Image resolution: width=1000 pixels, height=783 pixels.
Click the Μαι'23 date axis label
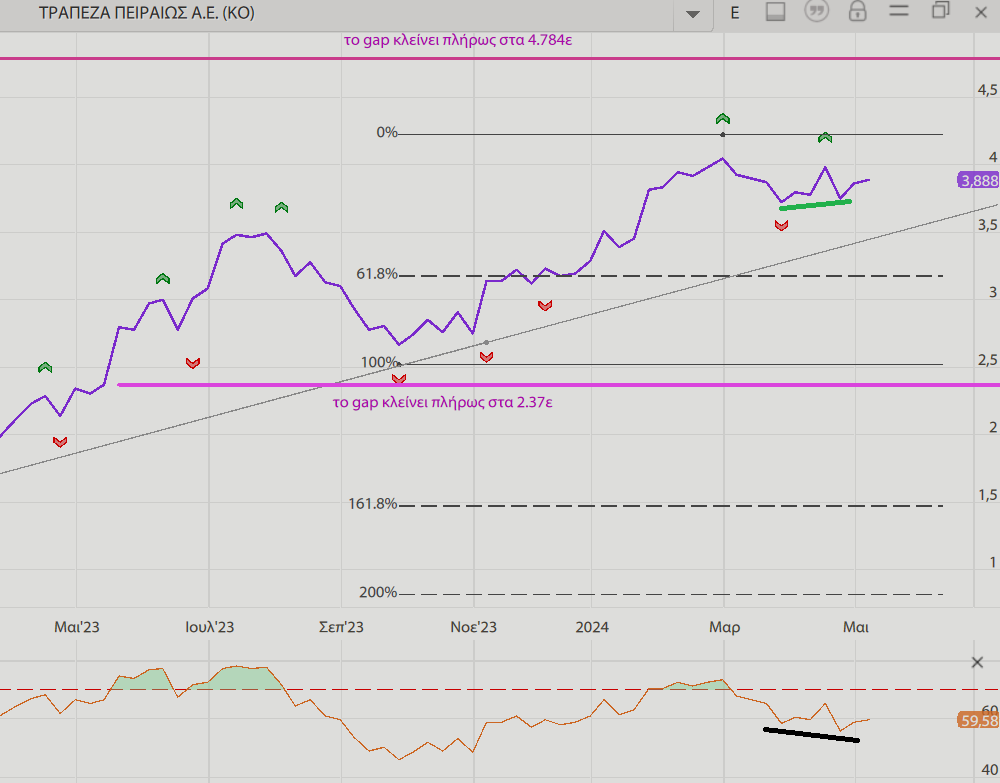click(x=77, y=627)
